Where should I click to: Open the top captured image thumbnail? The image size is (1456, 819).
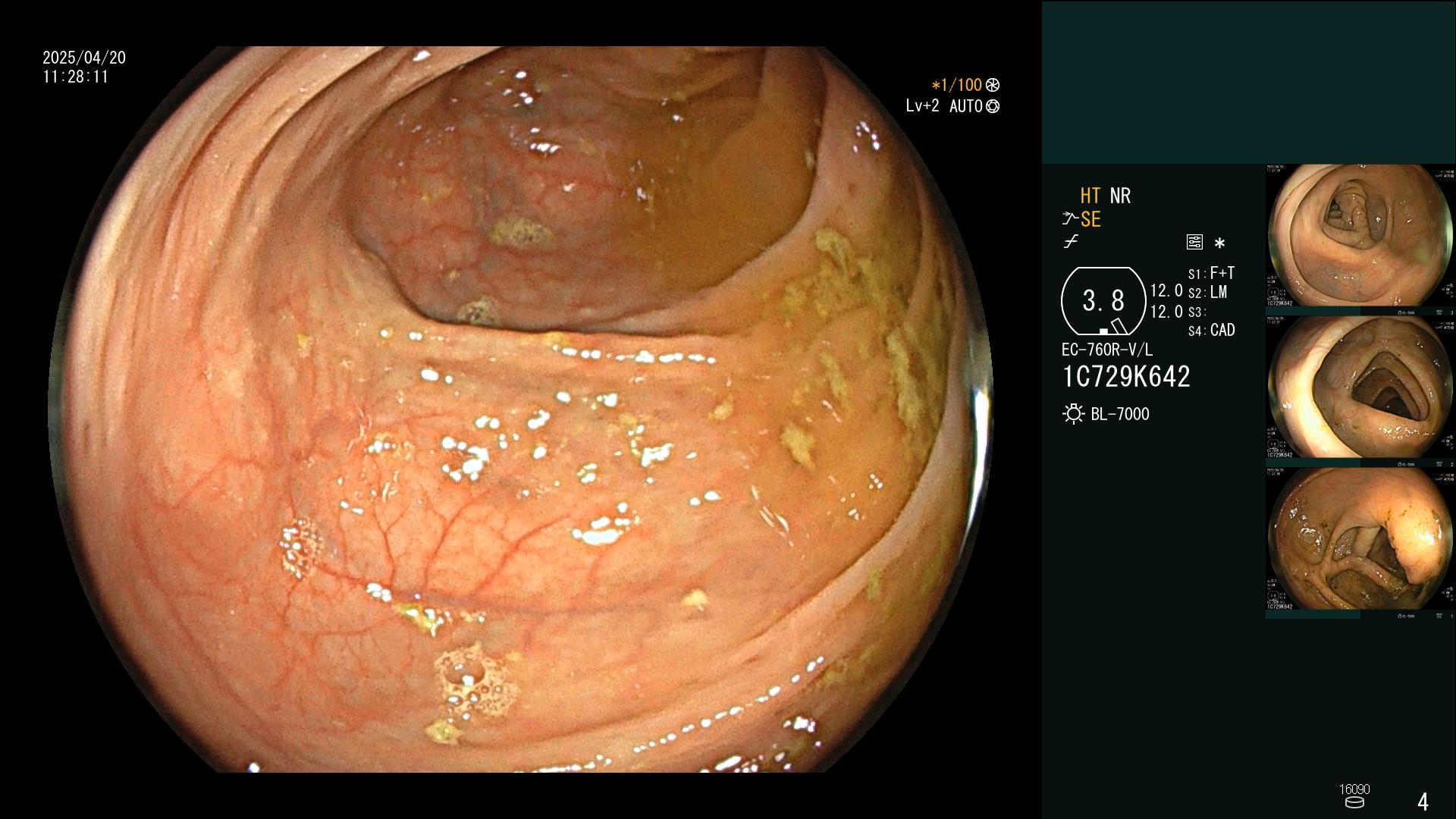pyautogui.click(x=1360, y=235)
